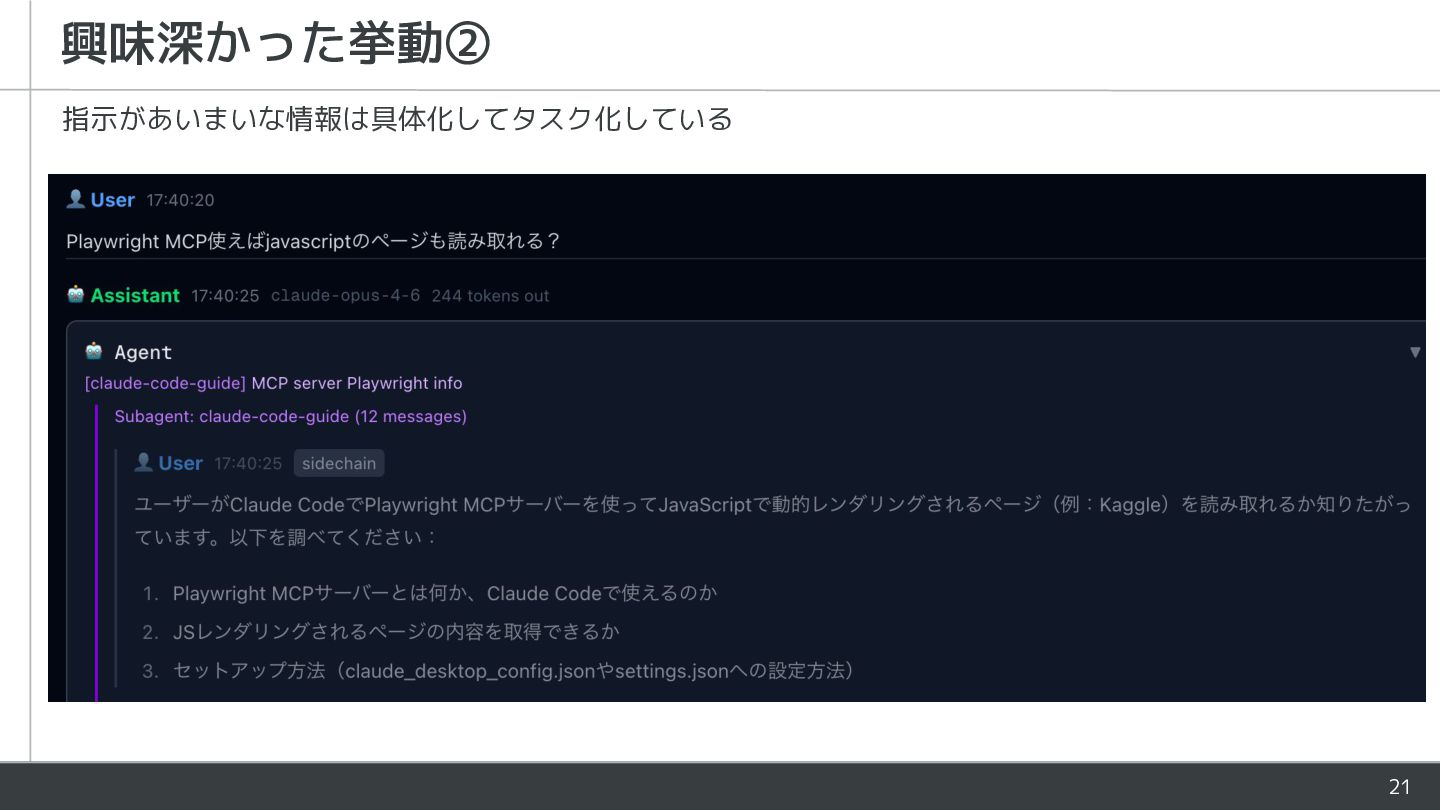Click the green Assistant label
The width and height of the screenshot is (1440, 810).
point(135,296)
